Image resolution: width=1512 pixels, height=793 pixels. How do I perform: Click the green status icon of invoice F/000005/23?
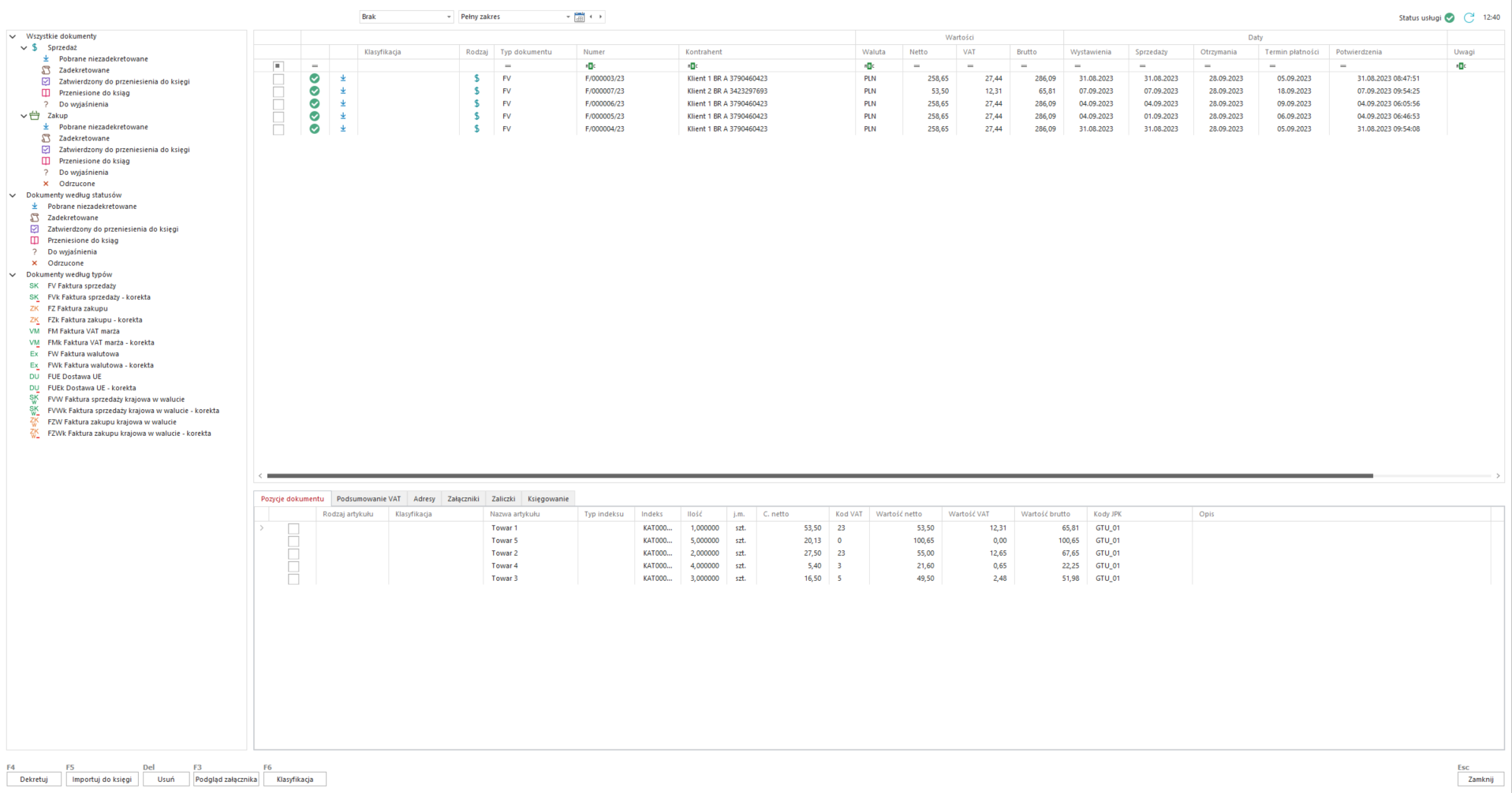click(315, 117)
